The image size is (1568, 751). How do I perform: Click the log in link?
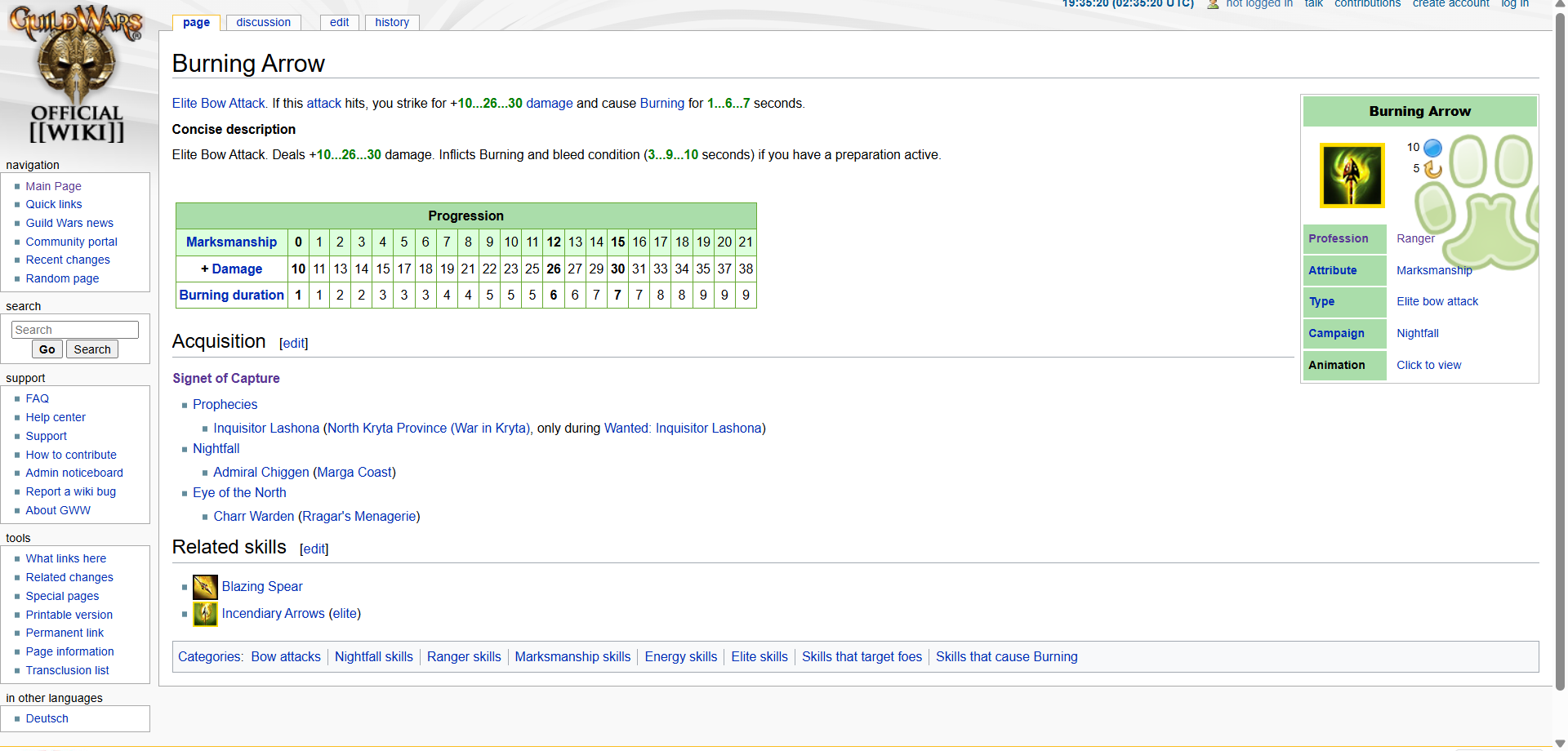click(x=1515, y=4)
